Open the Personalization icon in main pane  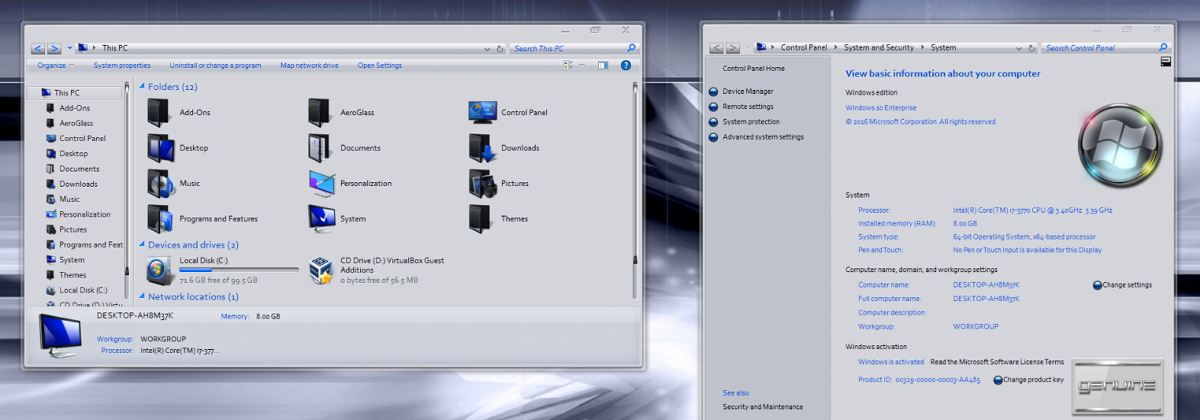click(322, 183)
